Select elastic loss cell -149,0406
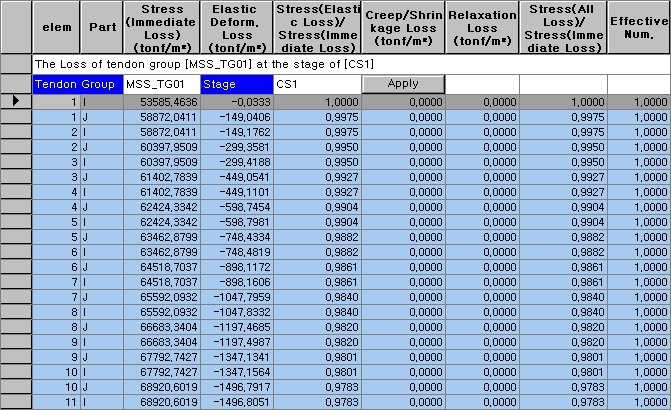The width and height of the screenshot is (671, 410). click(x=237, y=117)
